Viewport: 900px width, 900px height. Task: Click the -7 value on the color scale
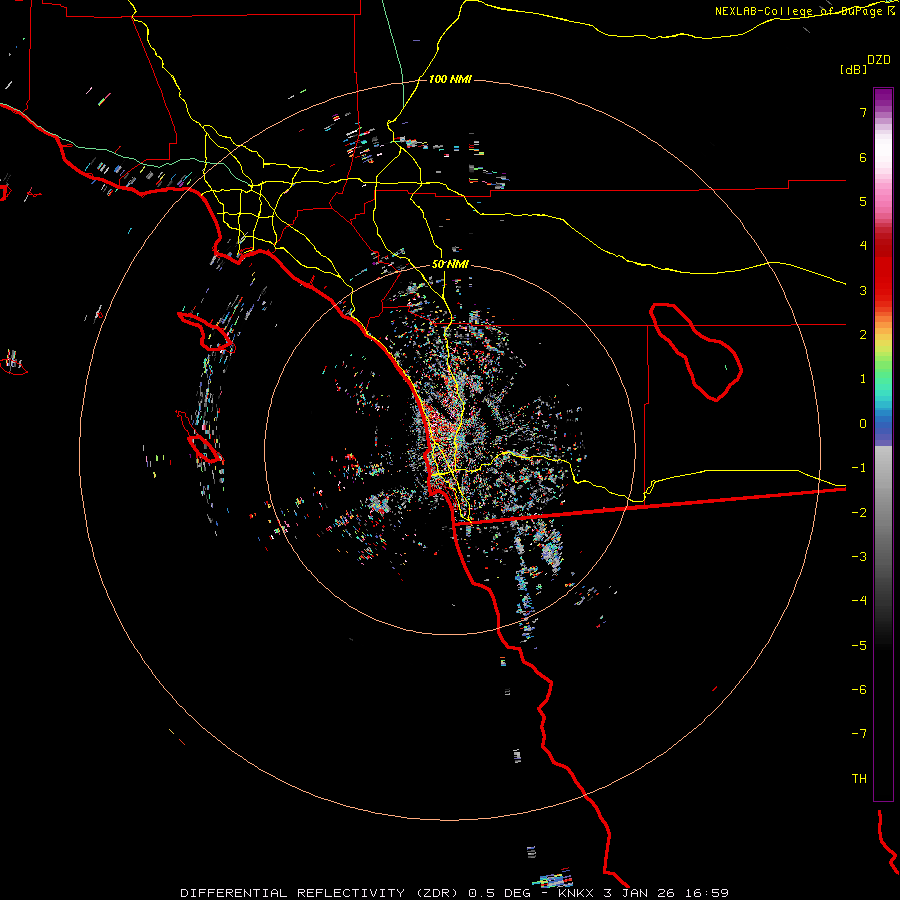[859, 734]
